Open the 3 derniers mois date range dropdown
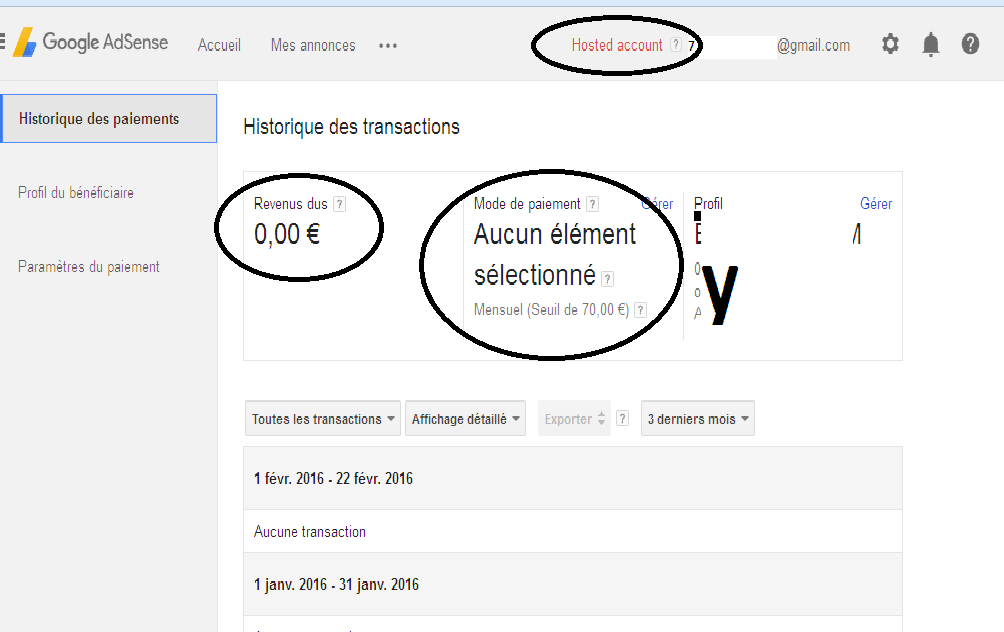1004x632 pixels. click(698, 419)
